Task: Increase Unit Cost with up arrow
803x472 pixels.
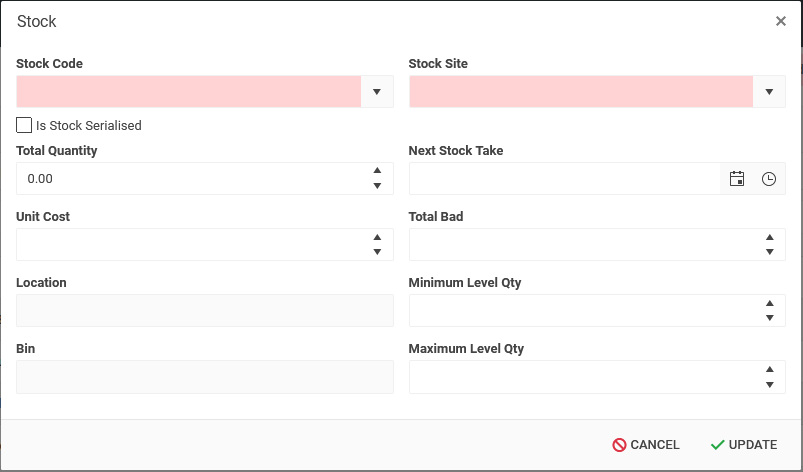Action: 377,237
